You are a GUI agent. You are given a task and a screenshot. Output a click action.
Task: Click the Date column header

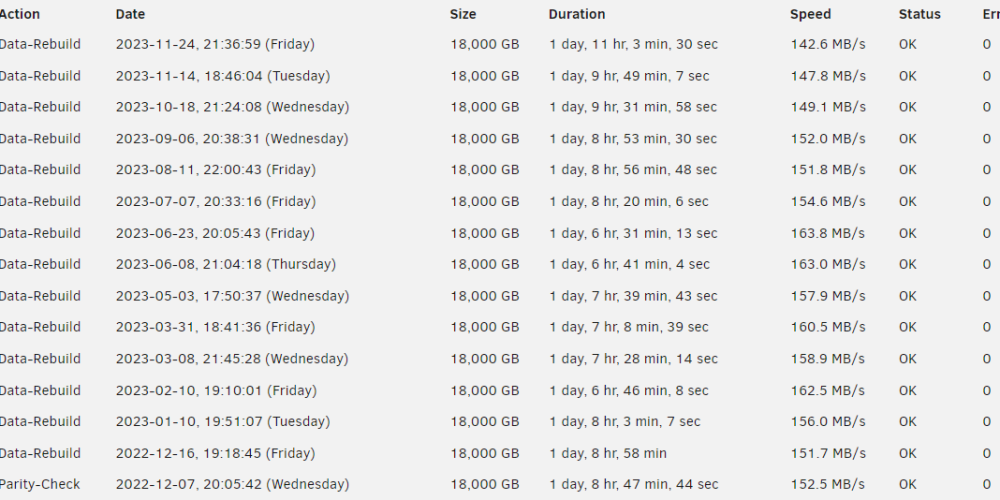point(130,14)
